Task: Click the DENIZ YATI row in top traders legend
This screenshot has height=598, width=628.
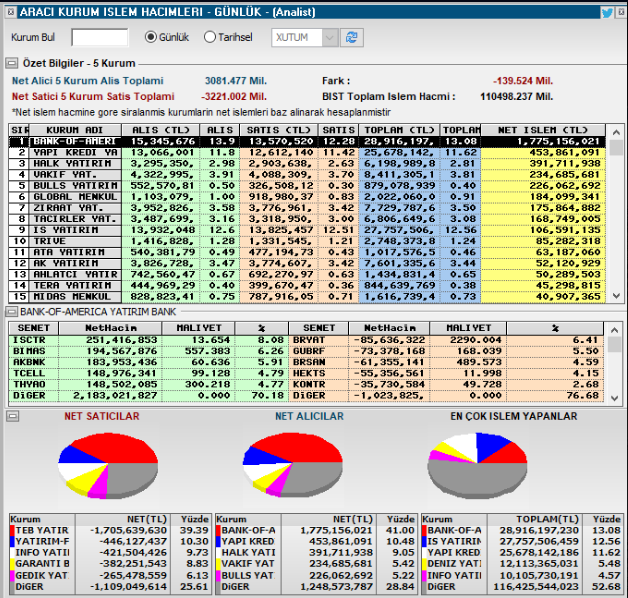Action: coord(522,564)
